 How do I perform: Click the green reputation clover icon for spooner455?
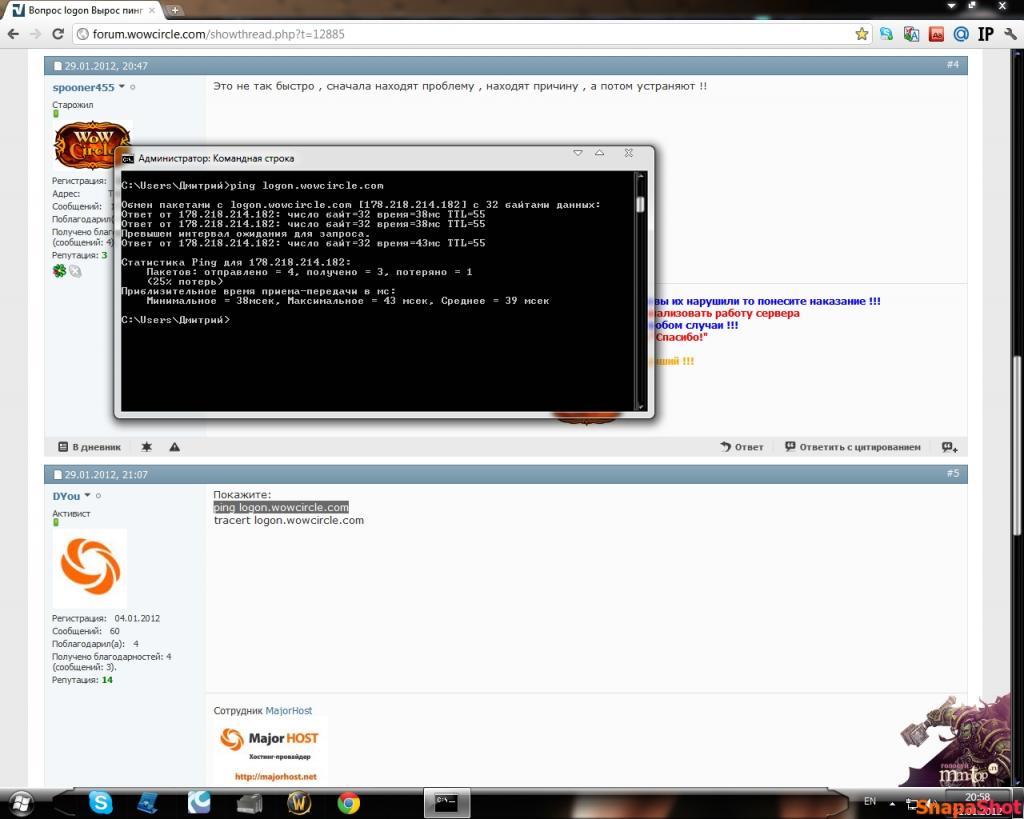tap(59, 271)
